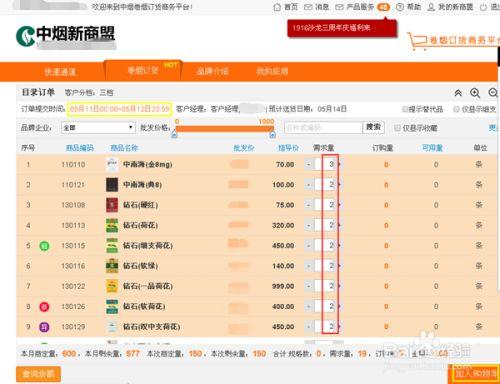Image resolution: width=500 pixels, height=384 pixels.
Task: Open 帮助 question mark icon
Action: click(400, 7)
